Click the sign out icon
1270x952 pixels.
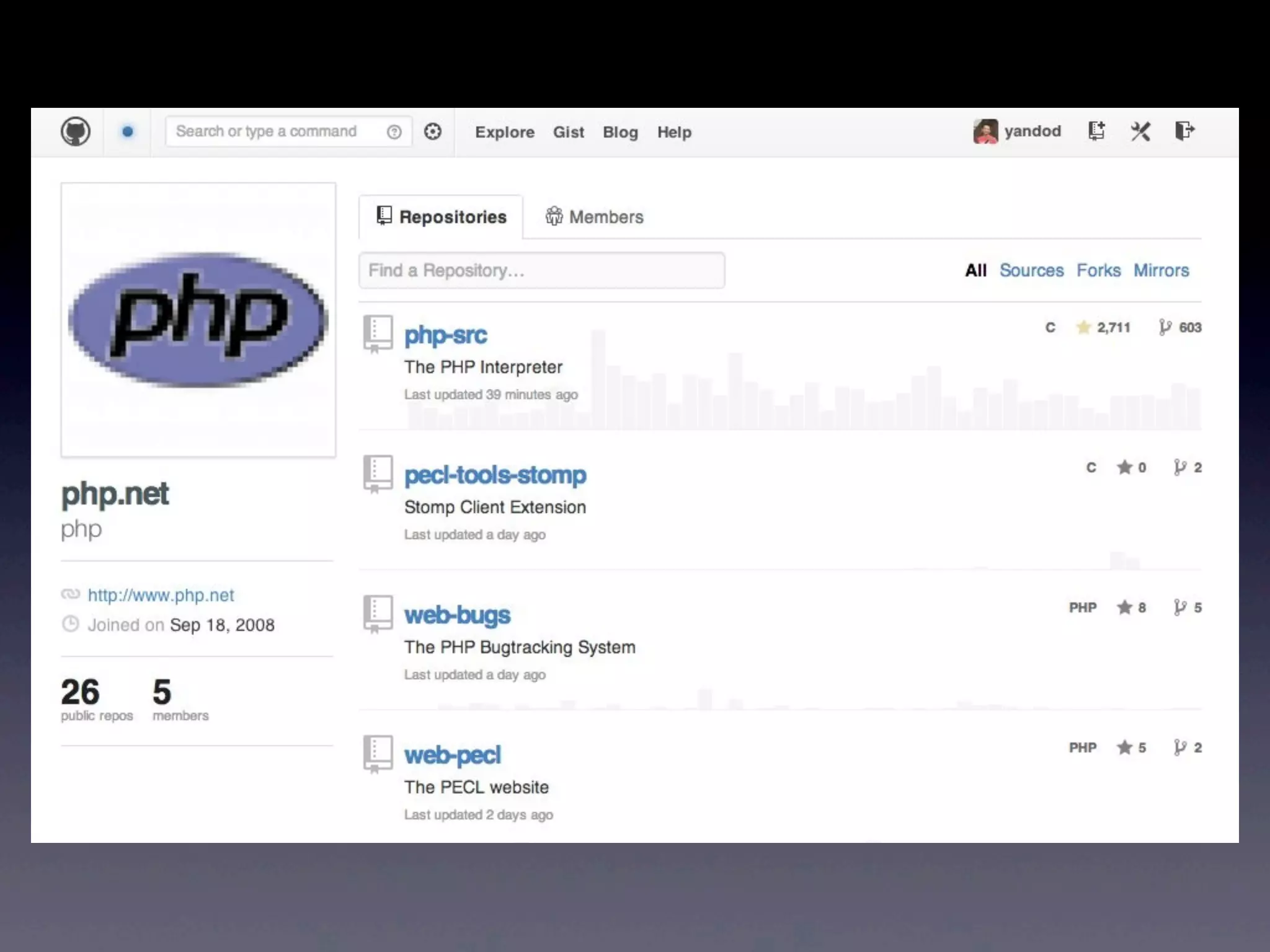pos(1184,131)
